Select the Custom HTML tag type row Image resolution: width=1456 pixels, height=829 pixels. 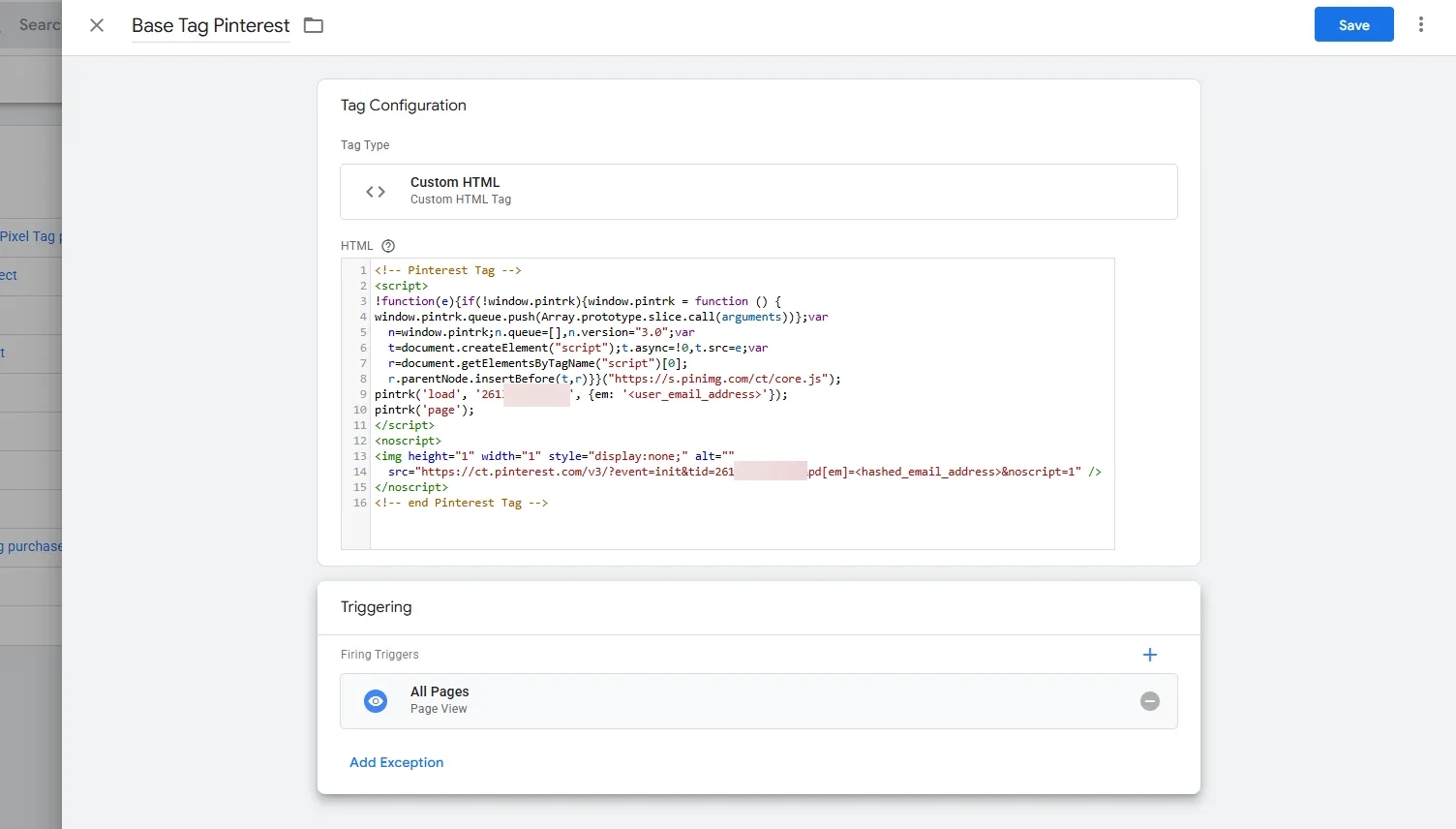click(x=759, y=192)
